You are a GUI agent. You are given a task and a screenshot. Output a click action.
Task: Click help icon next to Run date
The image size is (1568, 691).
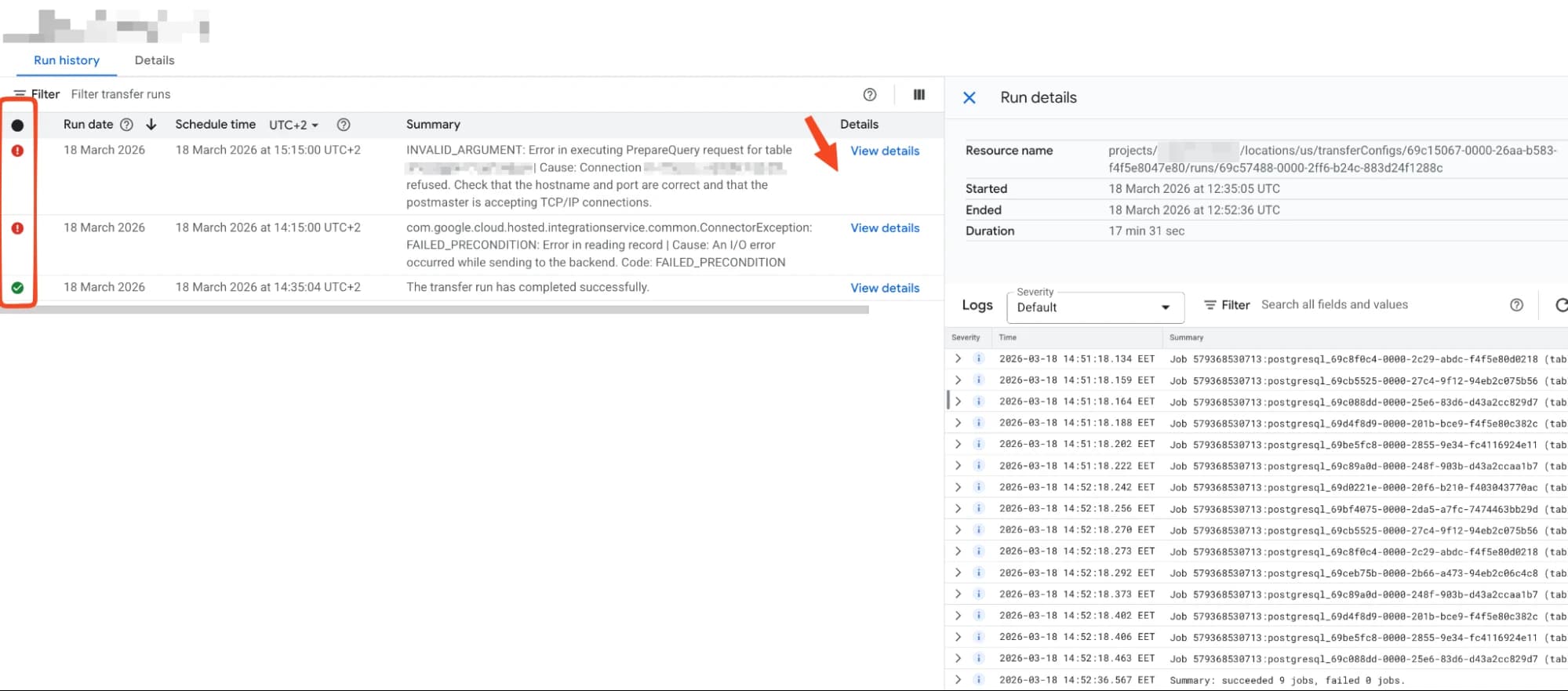click(x=126, y=125)
